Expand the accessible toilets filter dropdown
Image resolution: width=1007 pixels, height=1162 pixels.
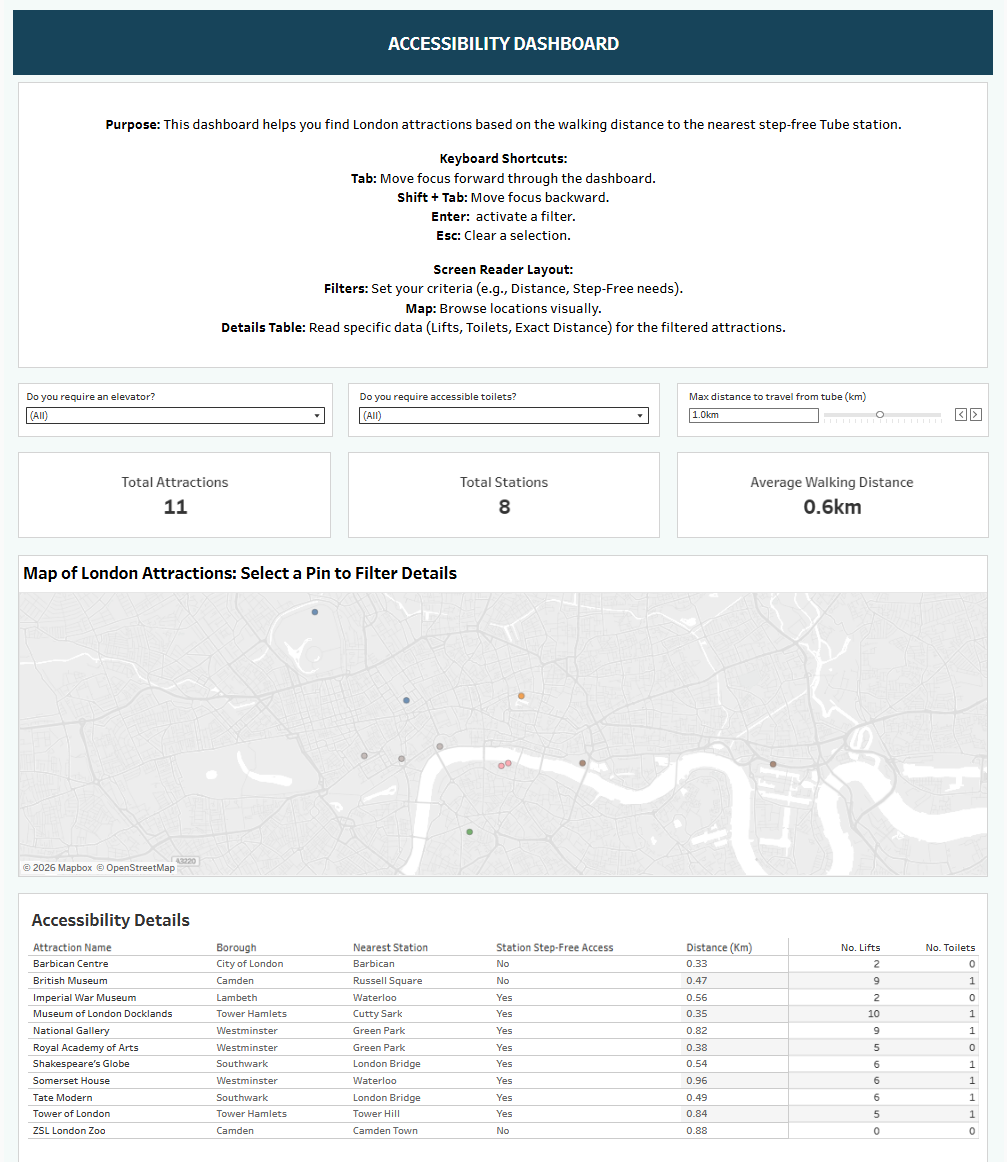pyautogui.click(x=504, y=415)
